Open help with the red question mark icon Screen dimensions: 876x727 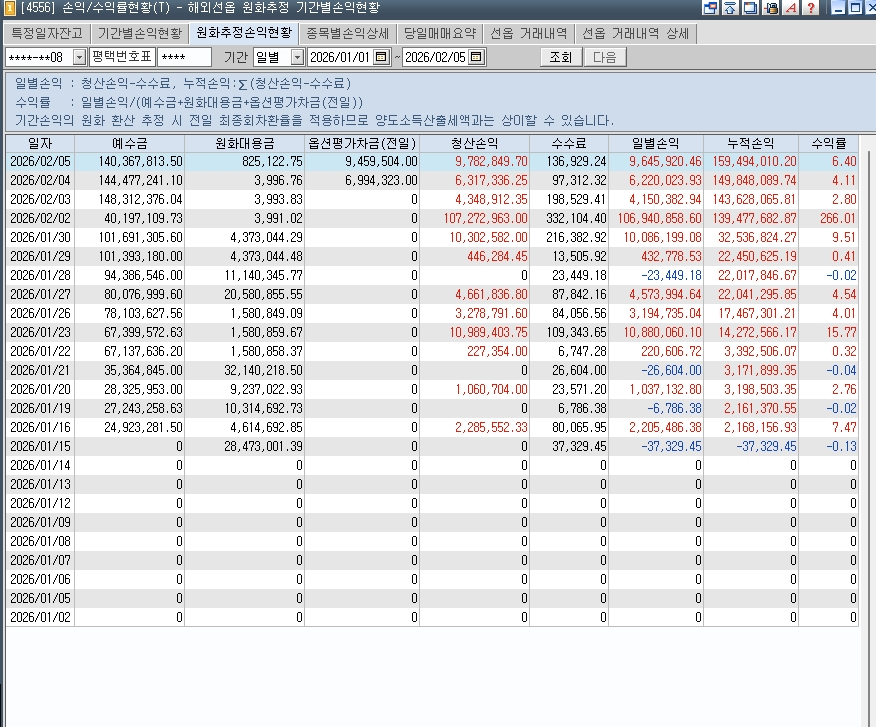point(811,8)
